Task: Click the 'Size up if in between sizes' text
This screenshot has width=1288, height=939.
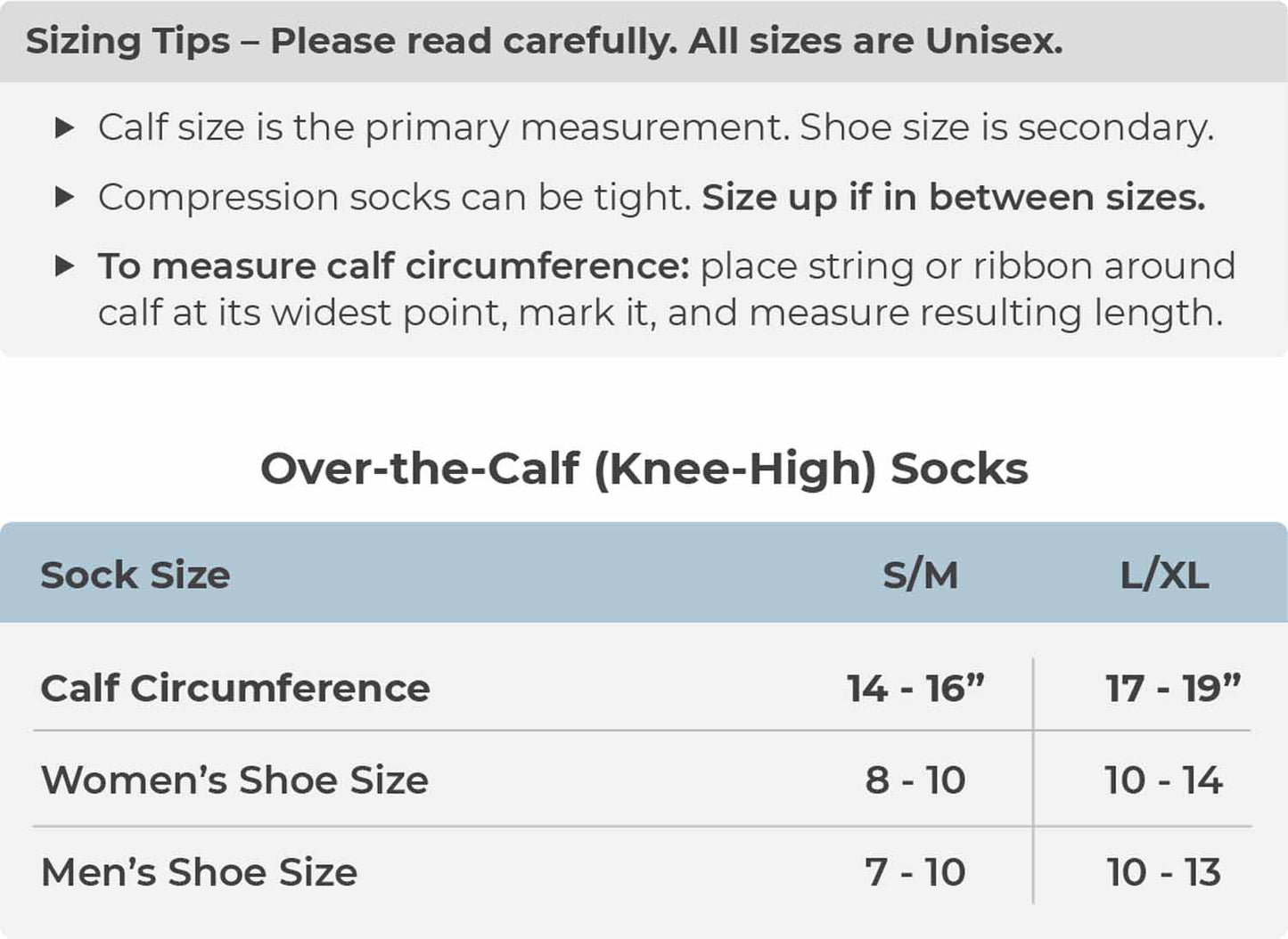Action: tap(953, 197)
